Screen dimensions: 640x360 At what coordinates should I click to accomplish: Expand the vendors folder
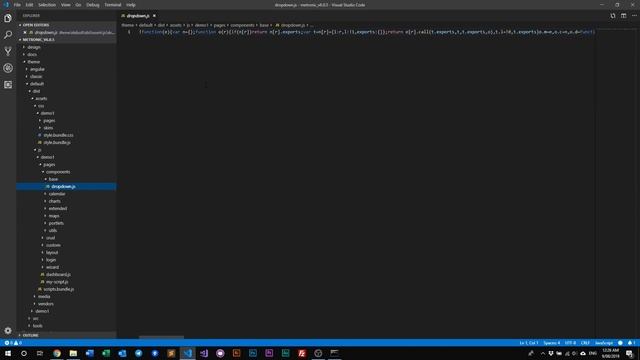point(46,304)
